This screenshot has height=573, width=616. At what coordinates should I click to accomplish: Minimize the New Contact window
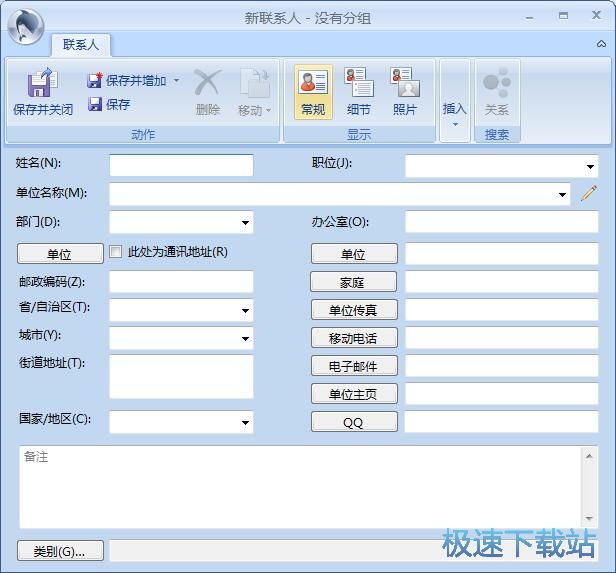point(530,17)
